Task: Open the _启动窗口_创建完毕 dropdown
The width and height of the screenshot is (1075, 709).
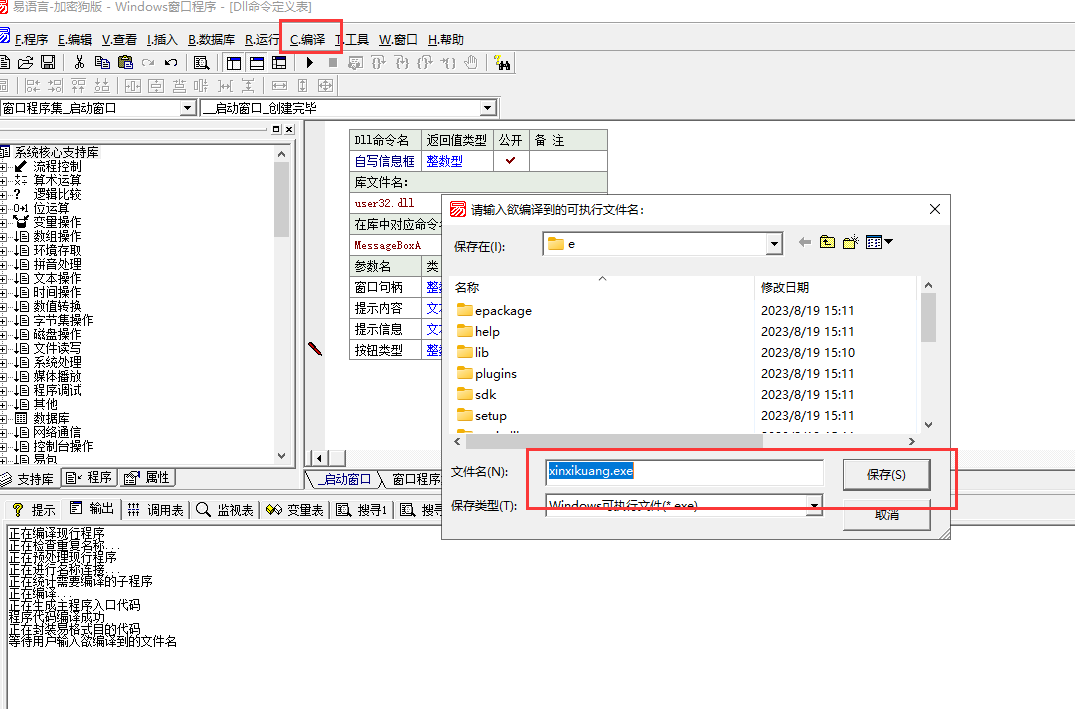Action: [x=487, y=108]
